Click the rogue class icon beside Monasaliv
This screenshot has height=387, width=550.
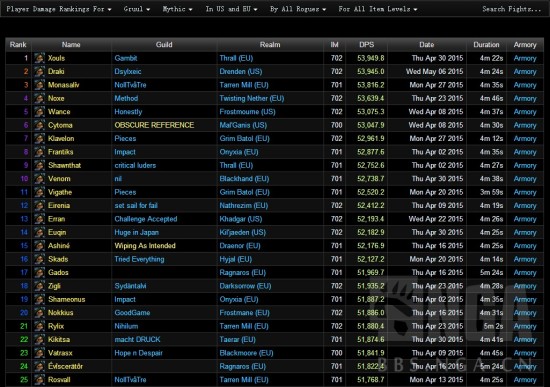click(x=40, y=85)
